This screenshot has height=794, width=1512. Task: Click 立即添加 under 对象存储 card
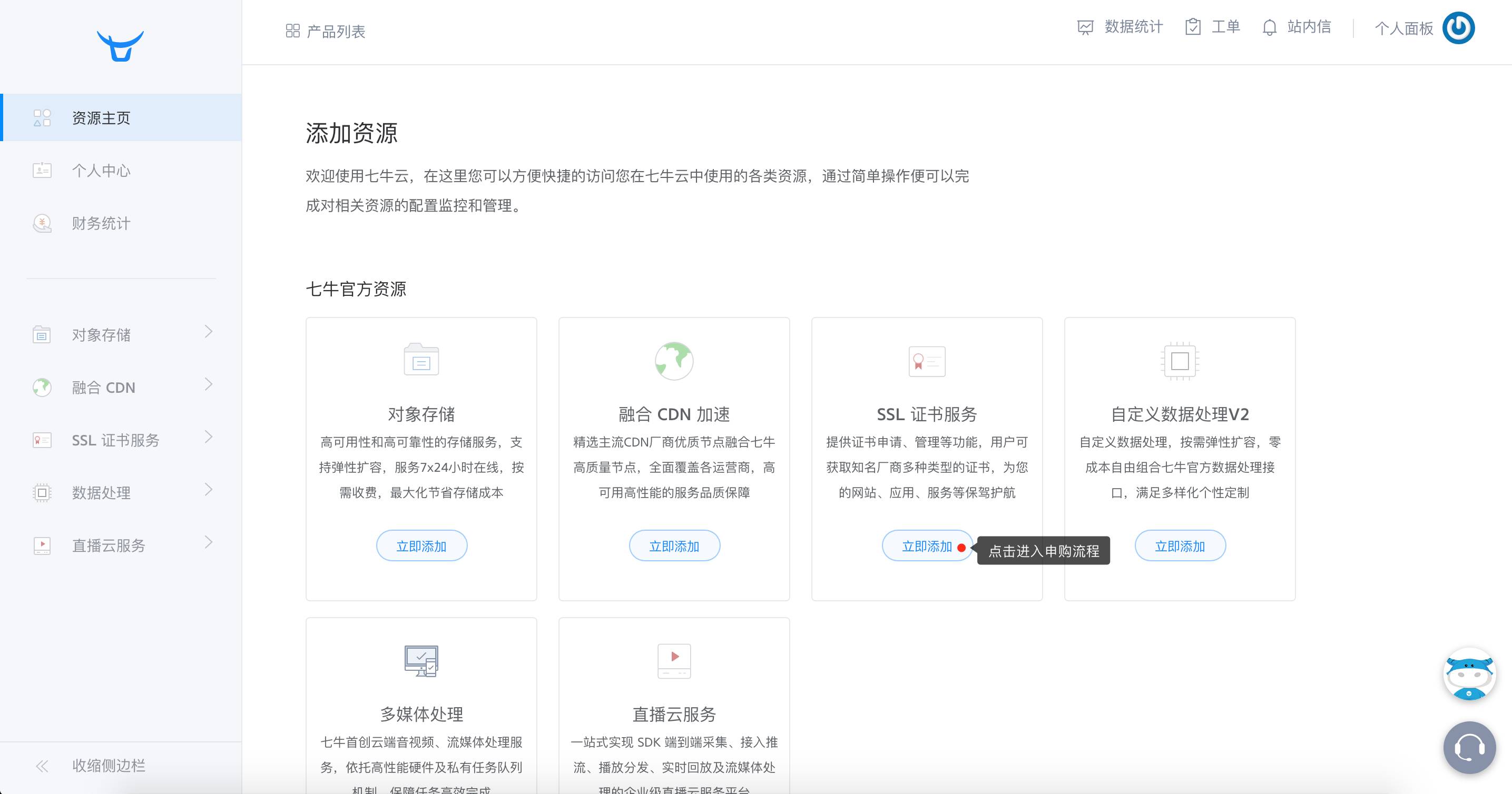421,546
